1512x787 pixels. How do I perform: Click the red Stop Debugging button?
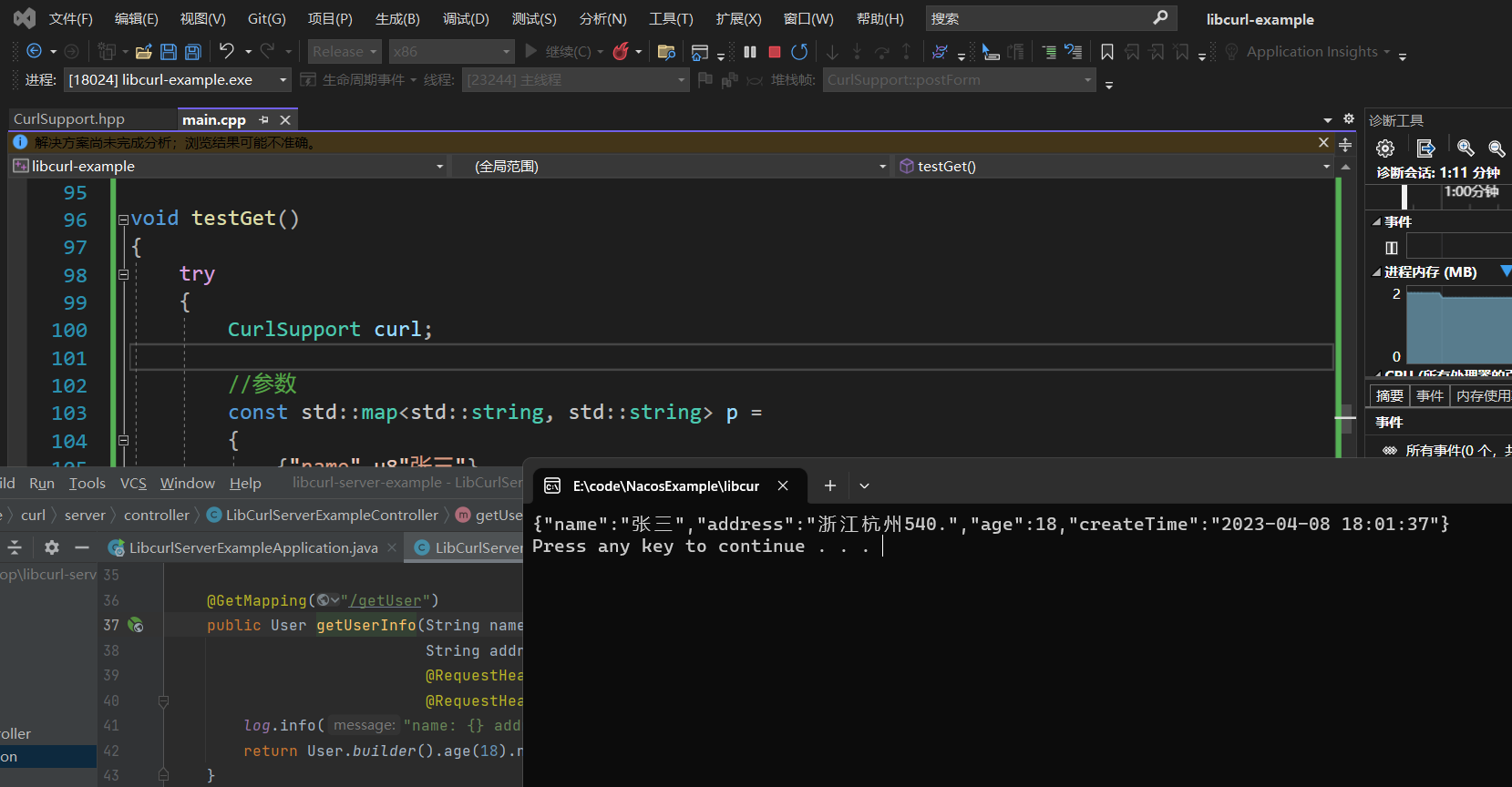pos(775,52)
